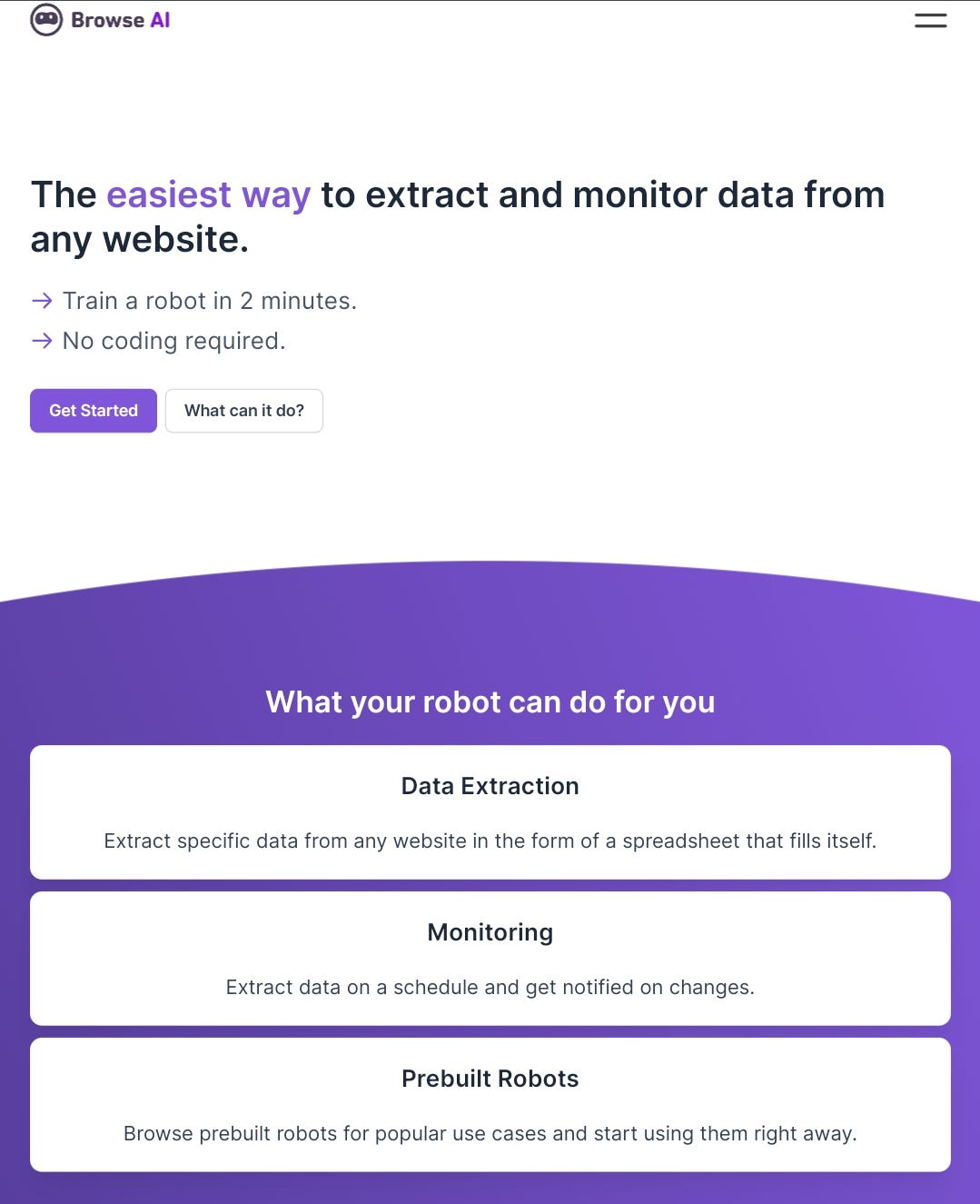Click the arrow icon beside 'No coding required'
The height and width of the screenshot is (1204, 980).
pos(42,340)
